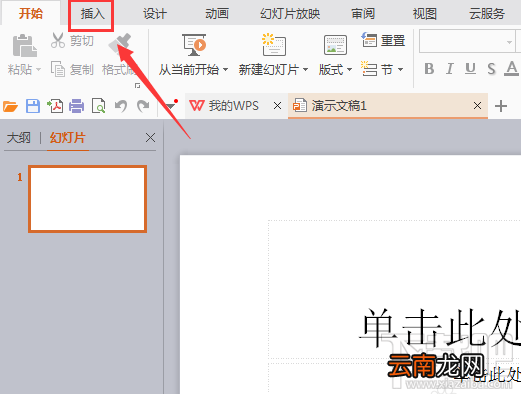Click the Save floppy disk icon
521x394 pixels.
click(33, 106)
